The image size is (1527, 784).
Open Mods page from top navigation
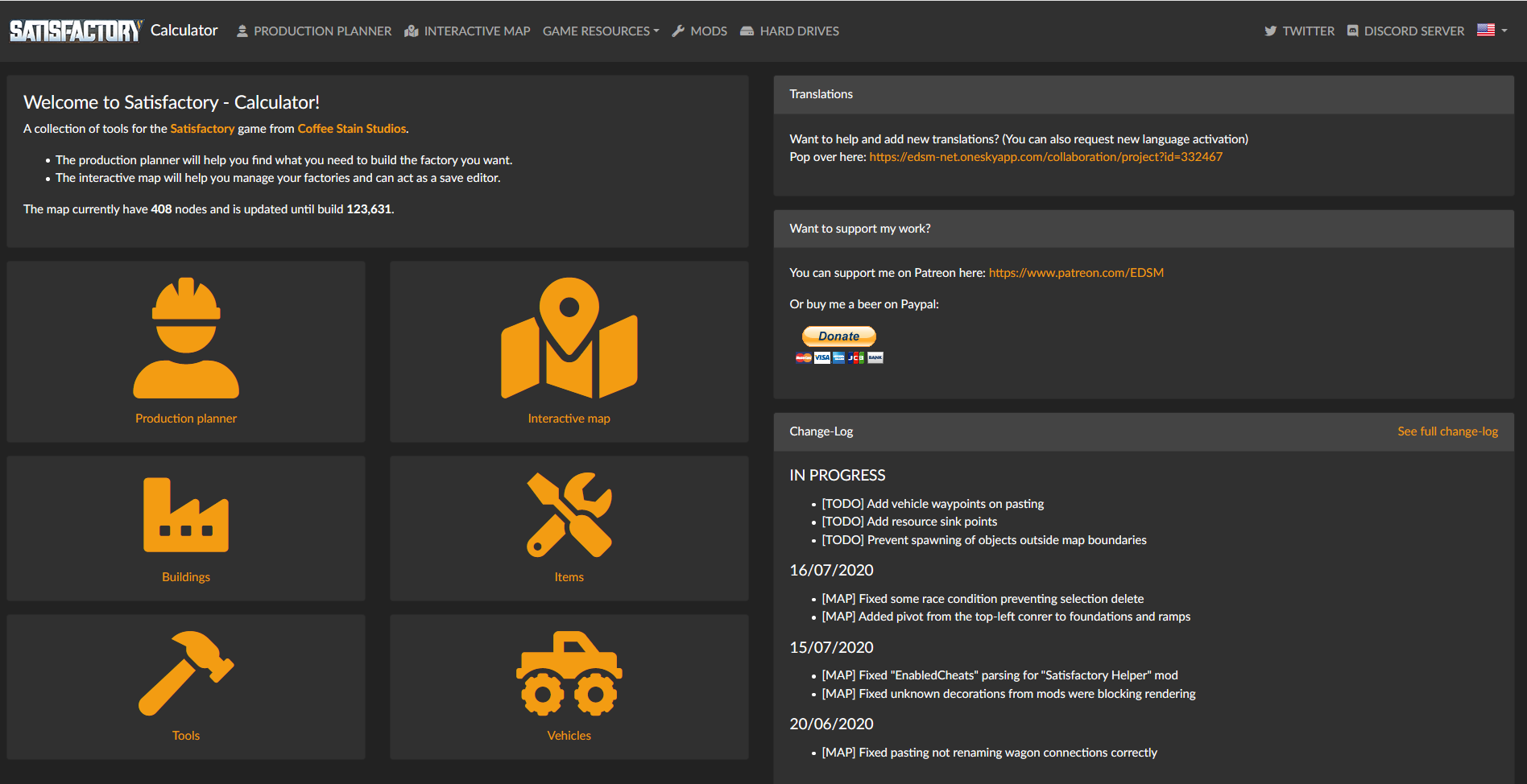pyautogui.click(x=699, y=31)
